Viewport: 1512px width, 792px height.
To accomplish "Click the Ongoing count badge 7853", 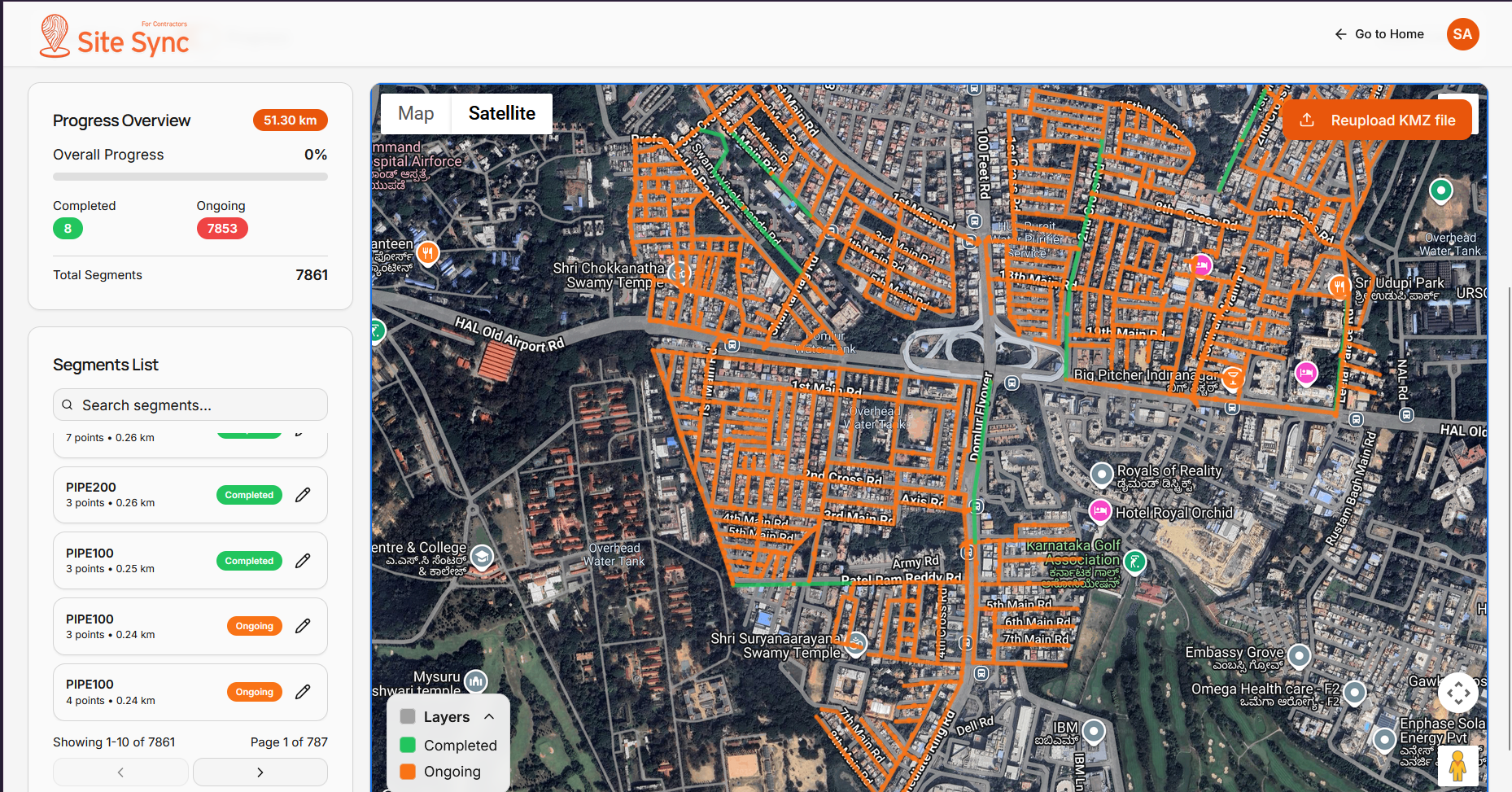I will [x=222, y=229].
